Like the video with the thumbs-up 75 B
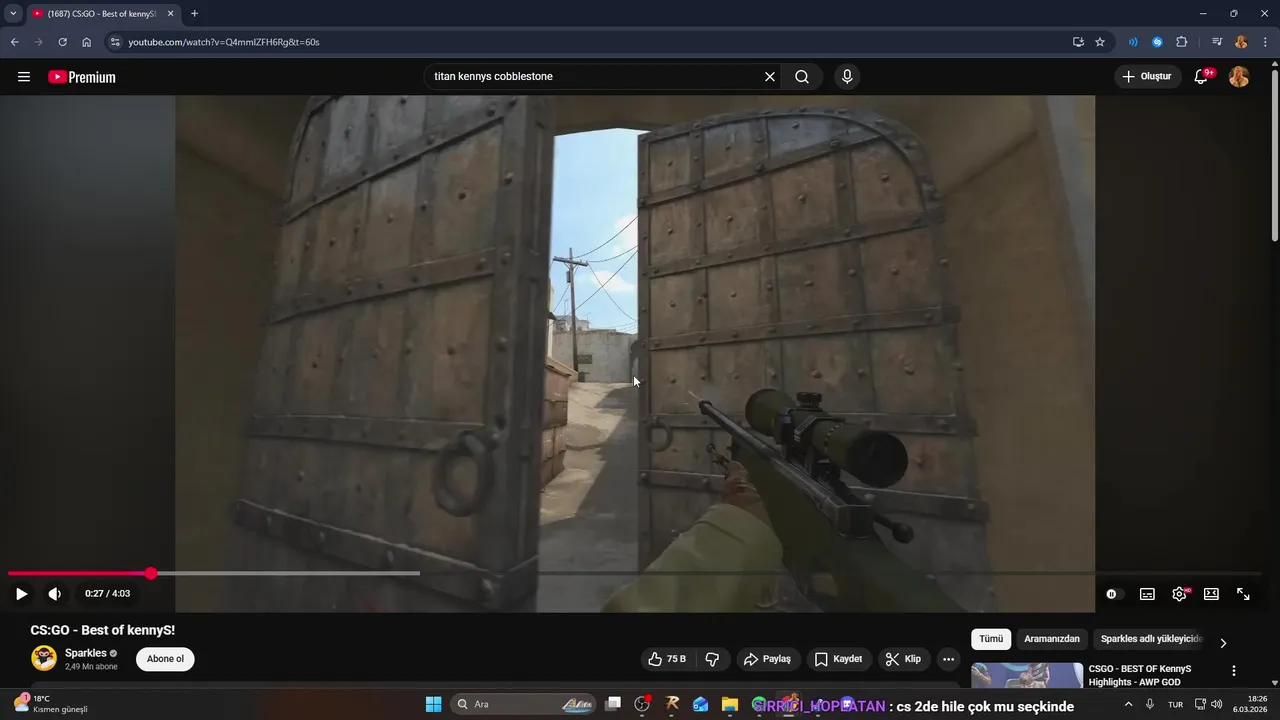Viewport: 1280px width, 720px height. pyautogui.click(x=667, y=659)
